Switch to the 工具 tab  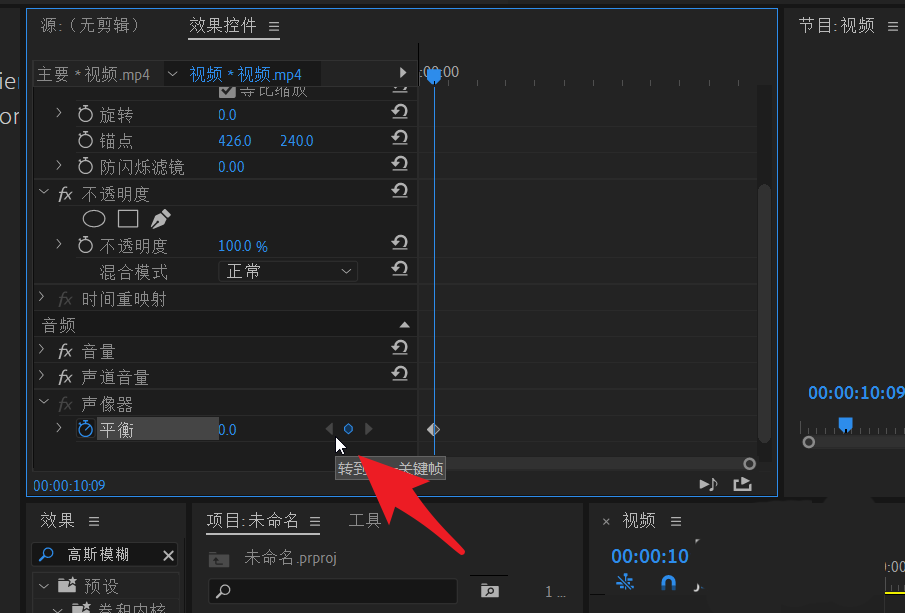(365, 520)
